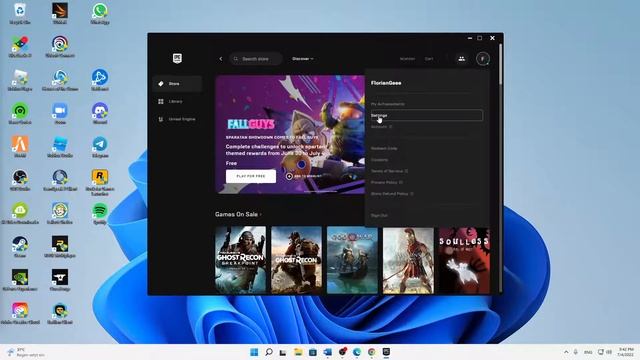640x360 pixels.
Task: Open the Discord desktop icon
Action: coord(100,113)
